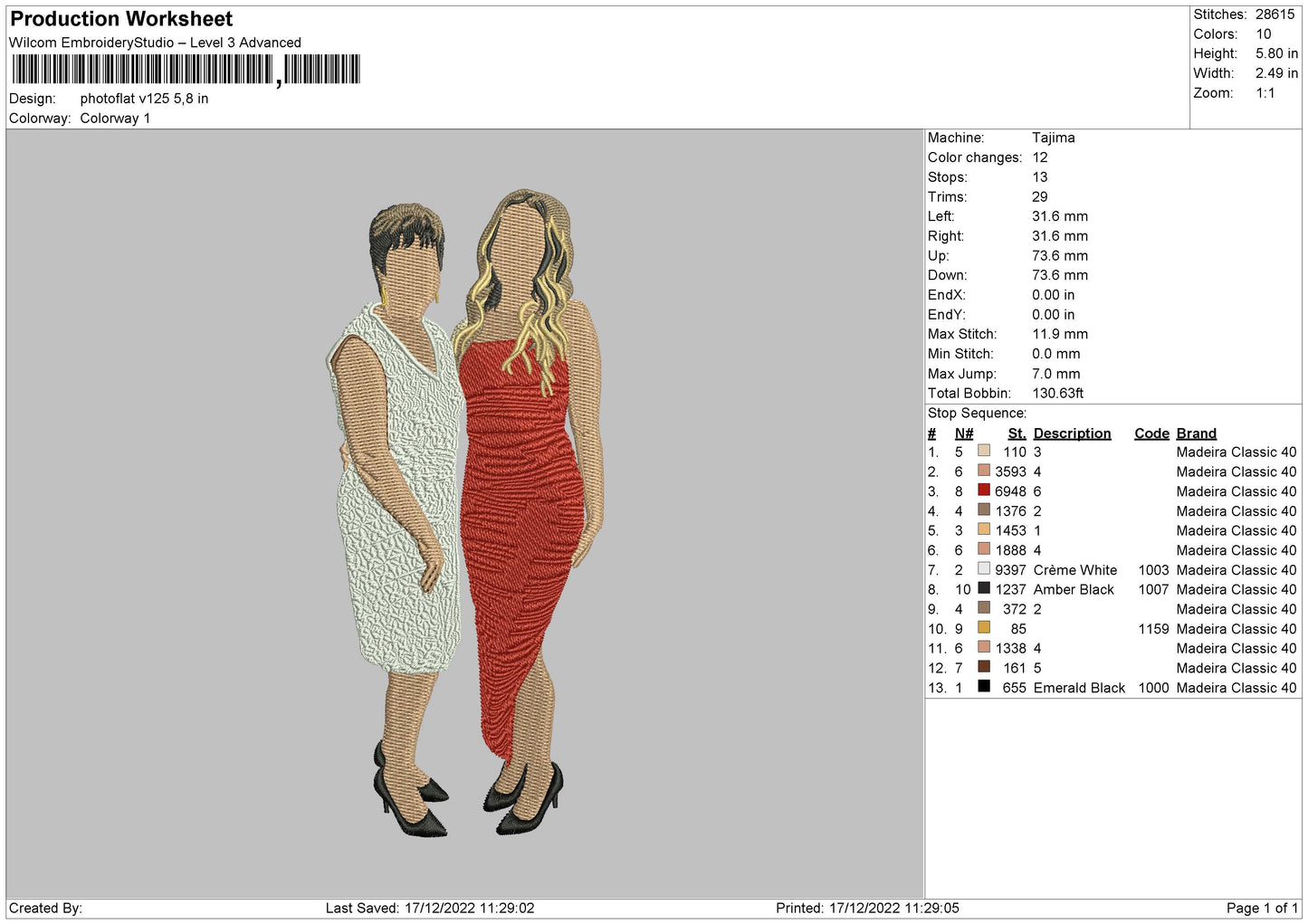Click the orange swatch in stop 5
Viewport: 1308px width, 924px height.
point(984,529)
